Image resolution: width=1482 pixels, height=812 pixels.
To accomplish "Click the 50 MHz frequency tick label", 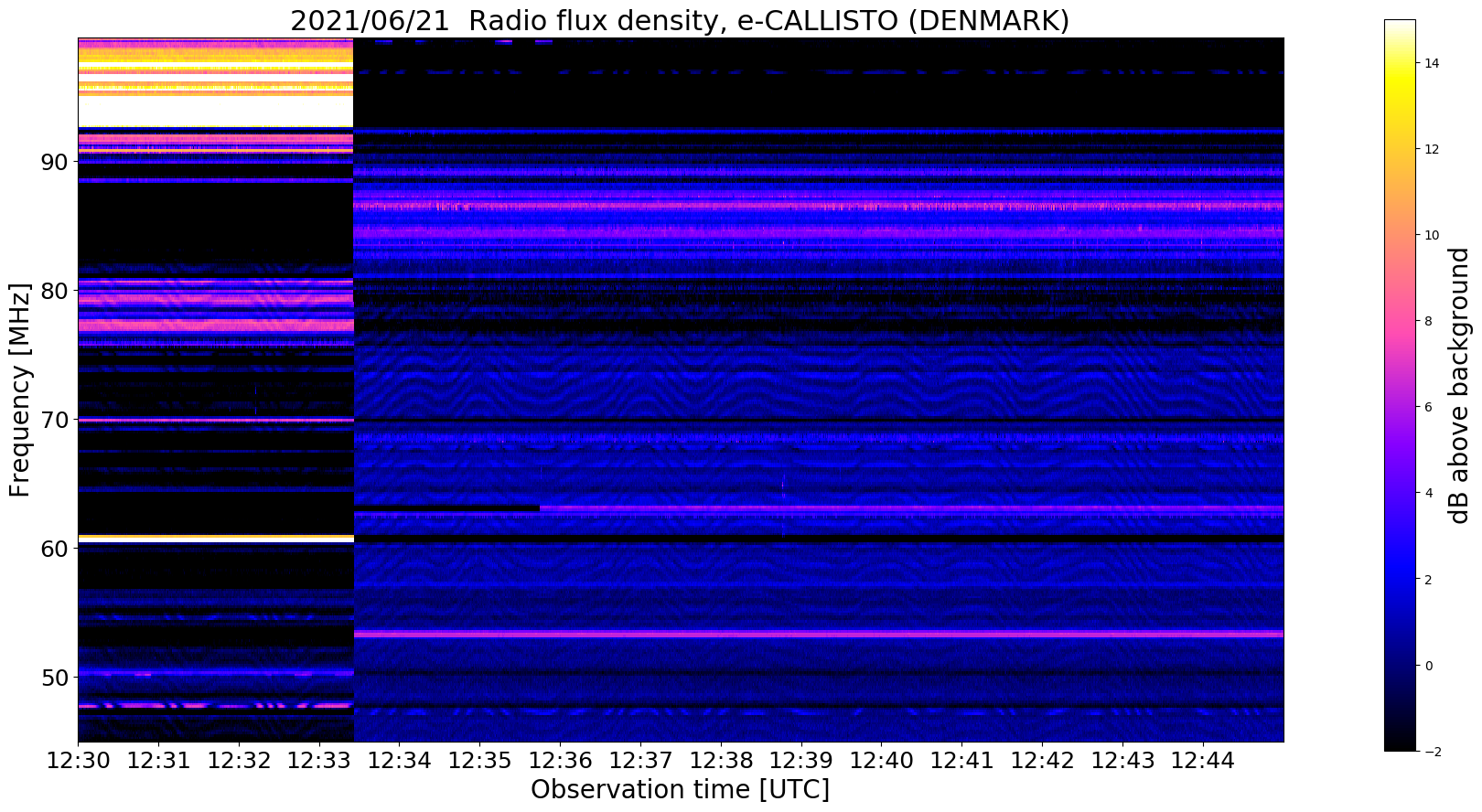I will pyautogui.click(x=55, y=678).
